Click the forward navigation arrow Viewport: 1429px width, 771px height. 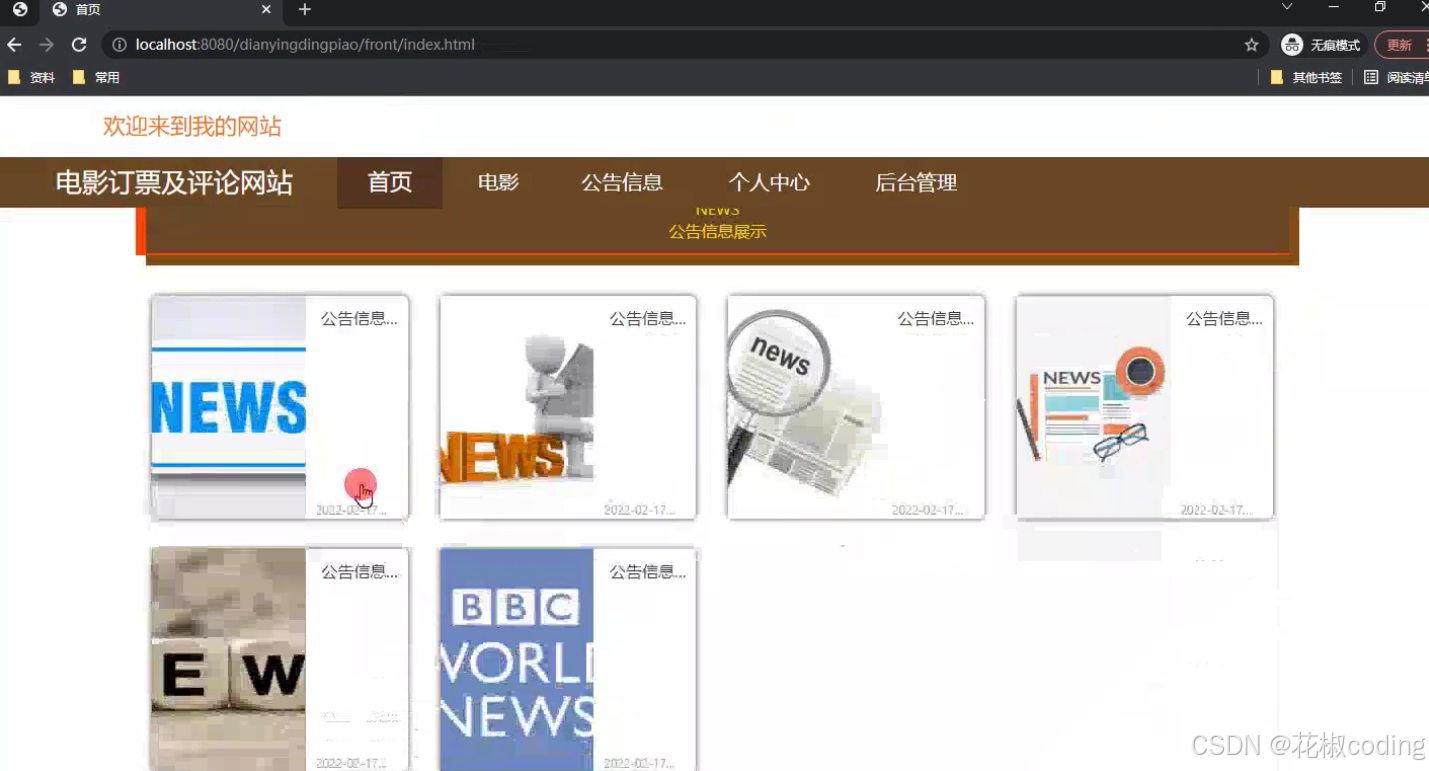pyautogui.click(x=46, y=44)
